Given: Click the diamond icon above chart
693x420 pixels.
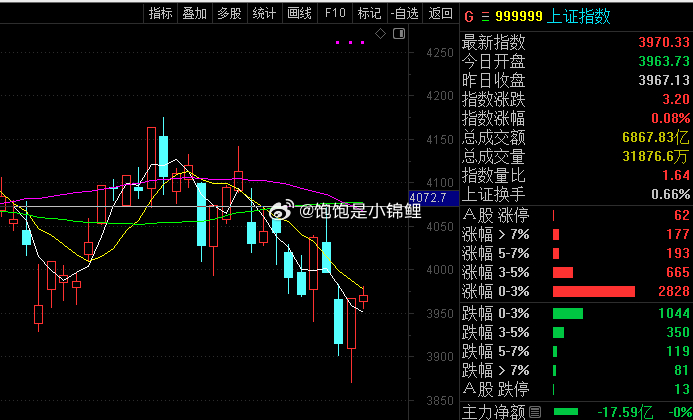Looking at the screenshot, I should 381,34.
